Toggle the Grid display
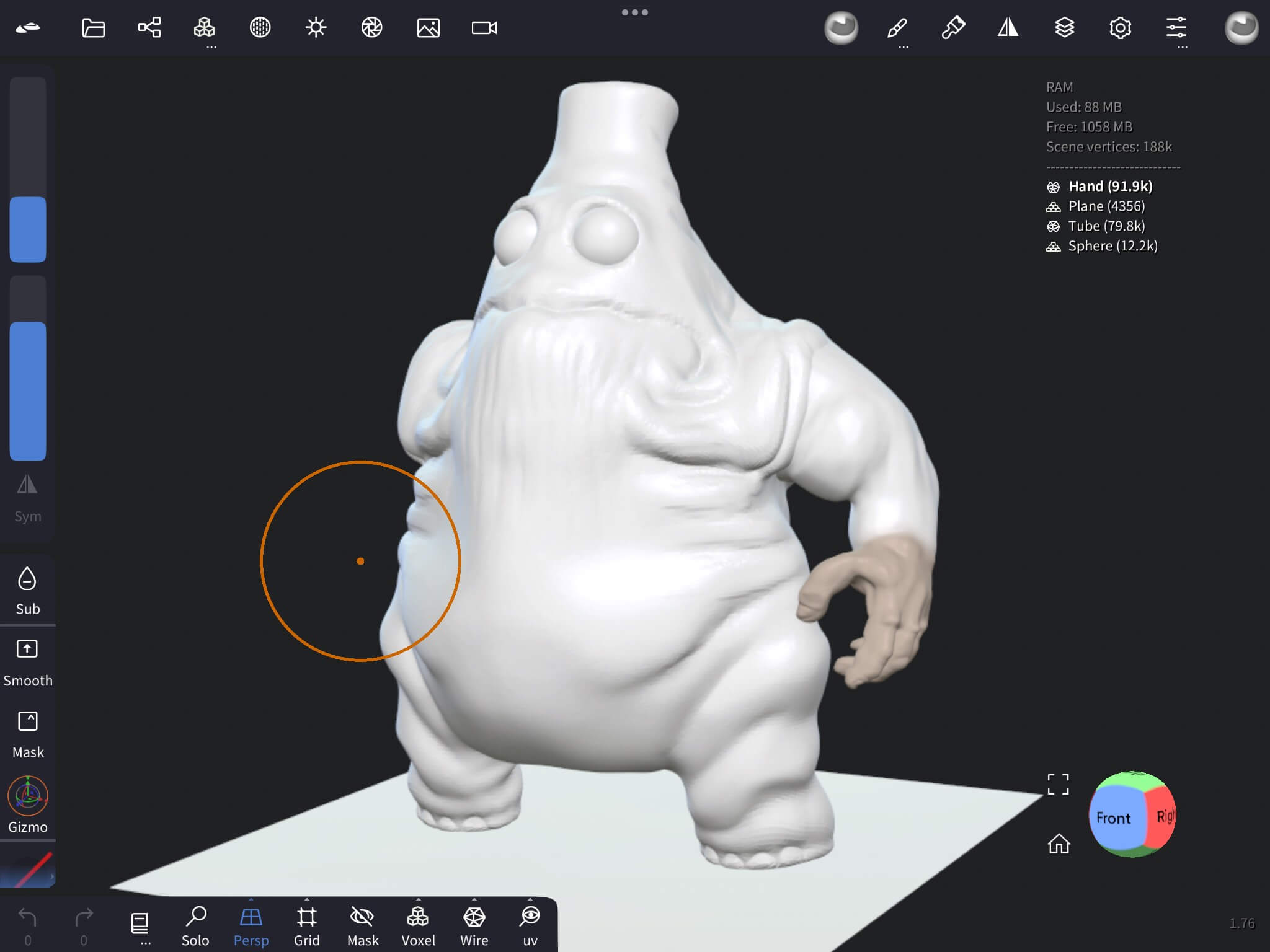Screen dimensions: 1270x952 [x=307, y=925]
